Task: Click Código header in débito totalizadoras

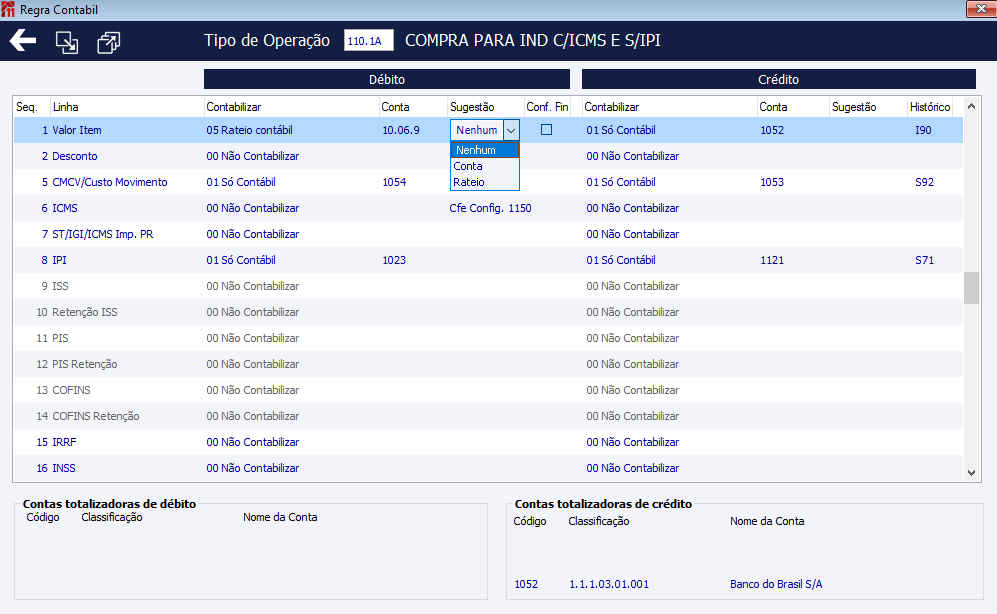Action: tap(43, 517)
